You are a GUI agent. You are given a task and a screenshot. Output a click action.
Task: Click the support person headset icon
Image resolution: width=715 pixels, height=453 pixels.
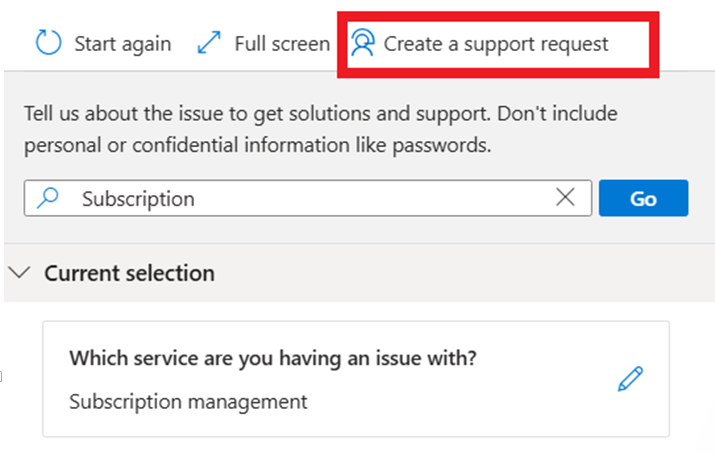click(x=362, y=44)
